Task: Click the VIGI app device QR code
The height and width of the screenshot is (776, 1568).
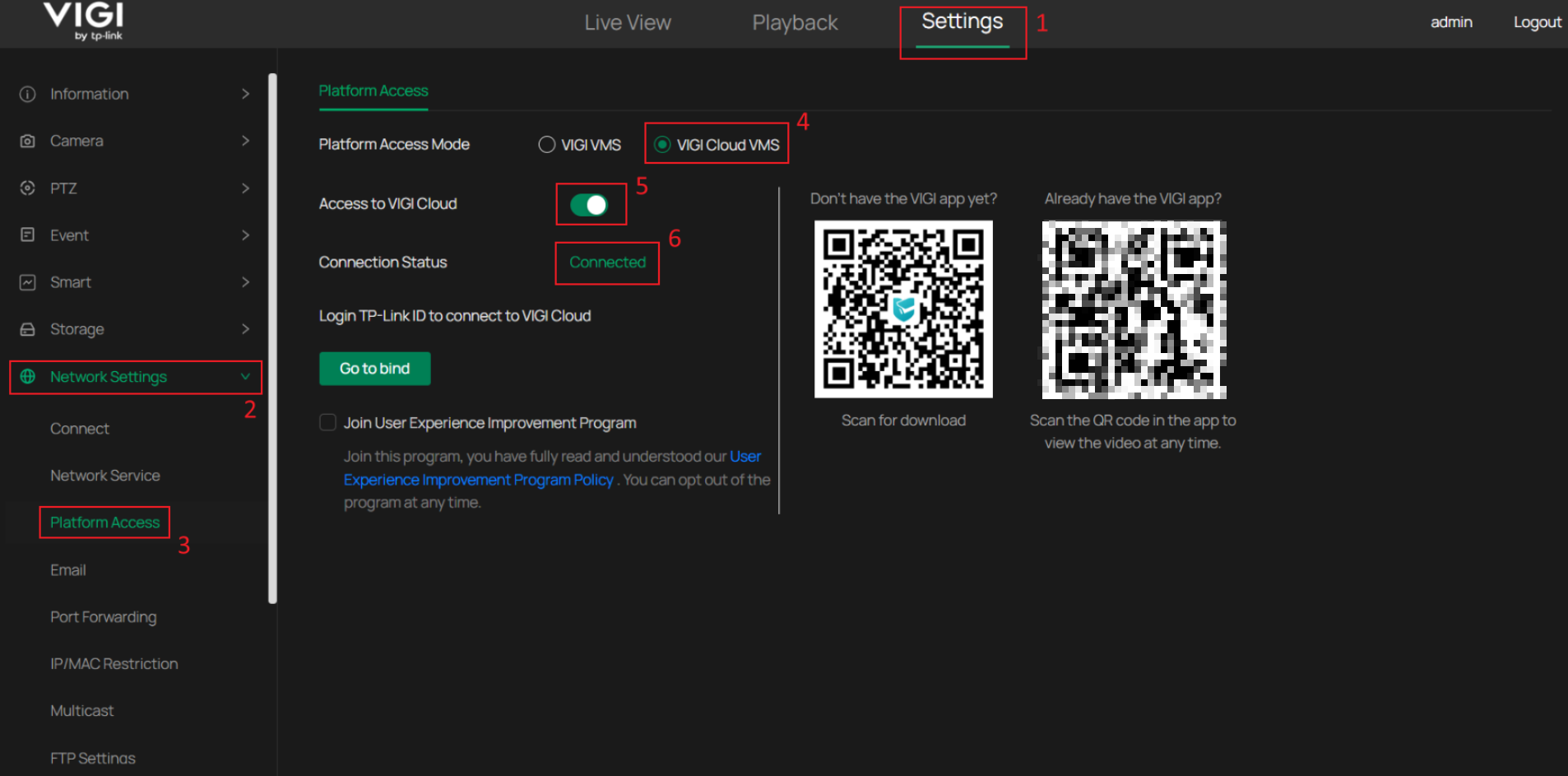Action: pos(1134,309)
